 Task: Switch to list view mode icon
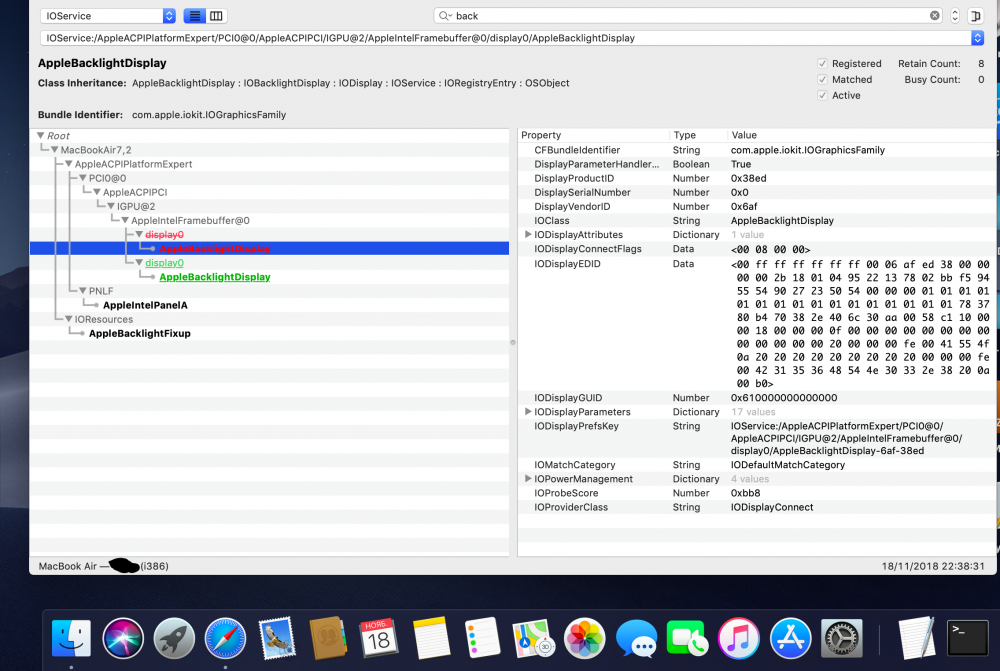[195, 16]
